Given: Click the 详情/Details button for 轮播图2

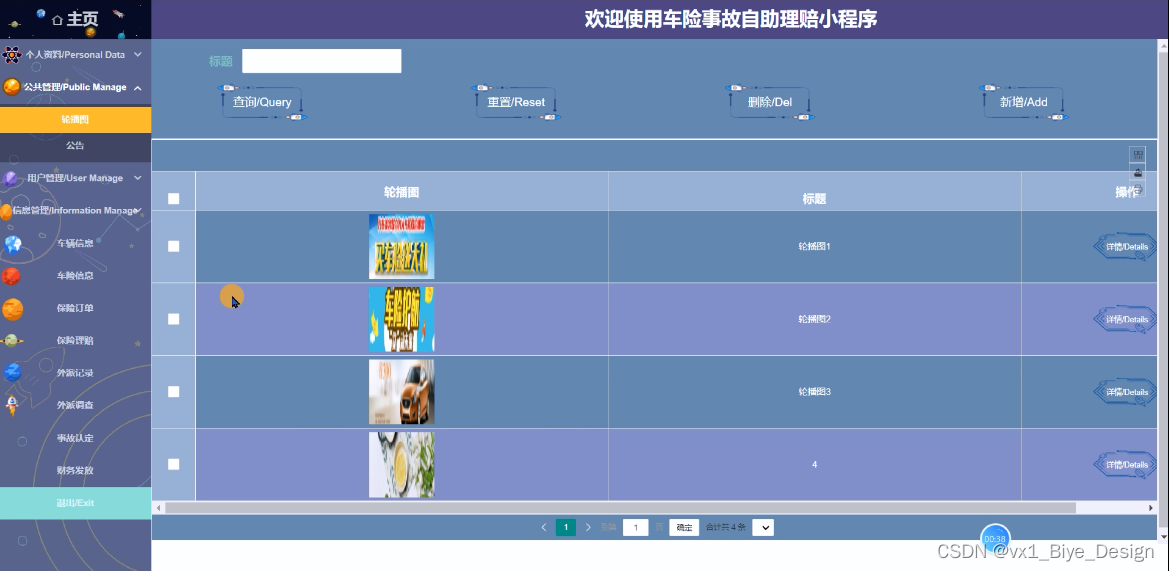Looking at the screenshot, I should [1126, 319].
